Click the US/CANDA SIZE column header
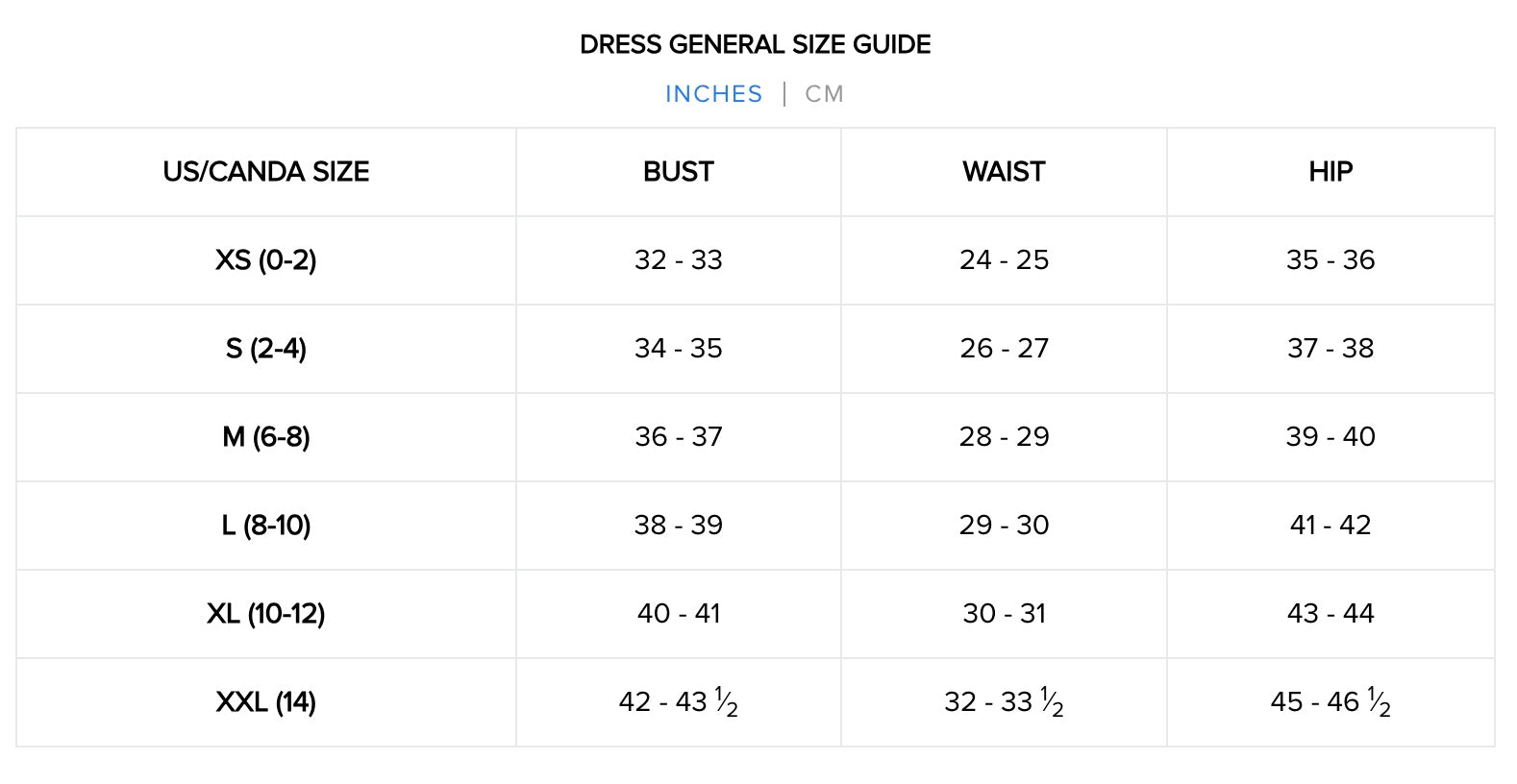1517x784 pixels. coord(266,172)
